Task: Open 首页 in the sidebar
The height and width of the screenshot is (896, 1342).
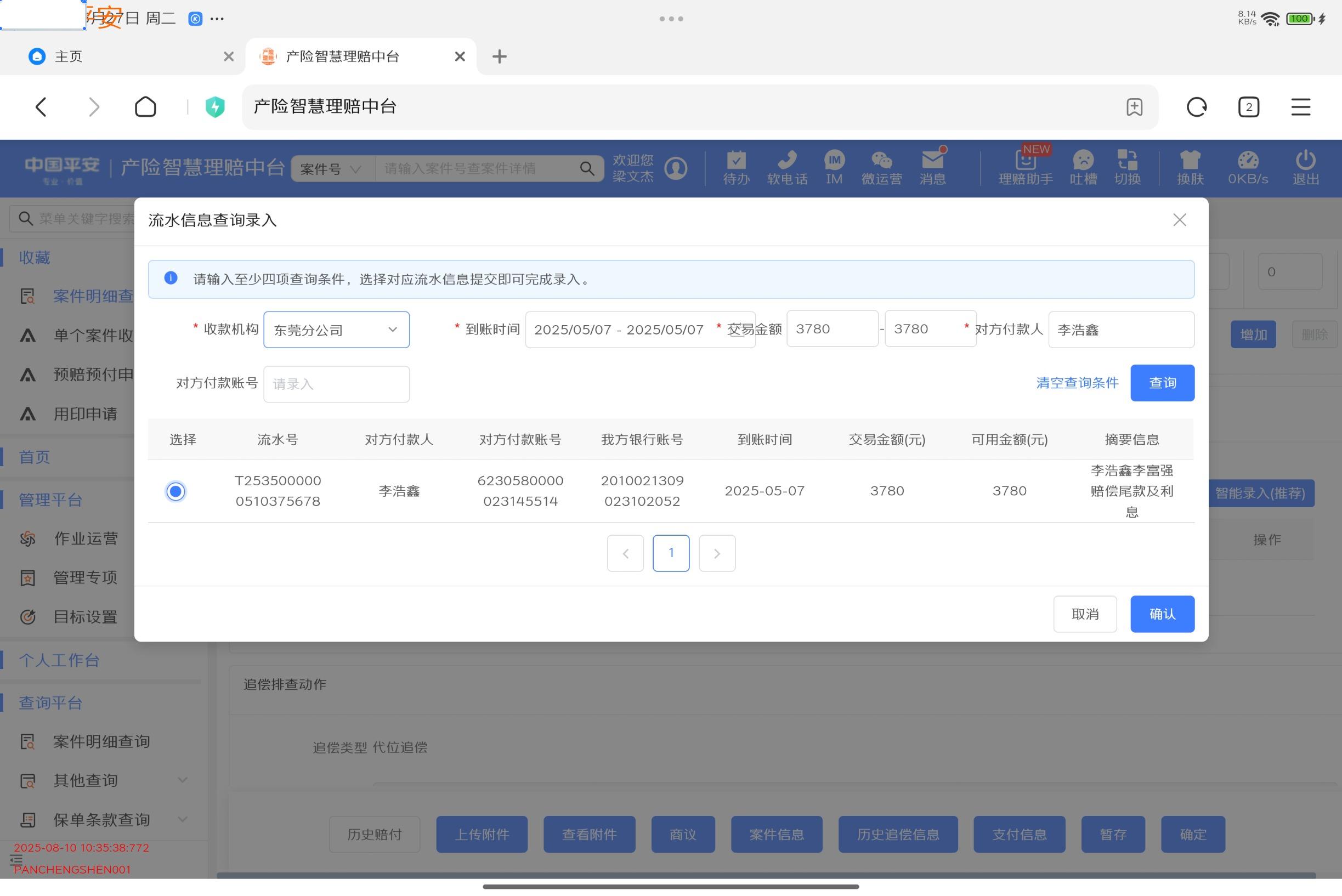Action: coord(35,457)
